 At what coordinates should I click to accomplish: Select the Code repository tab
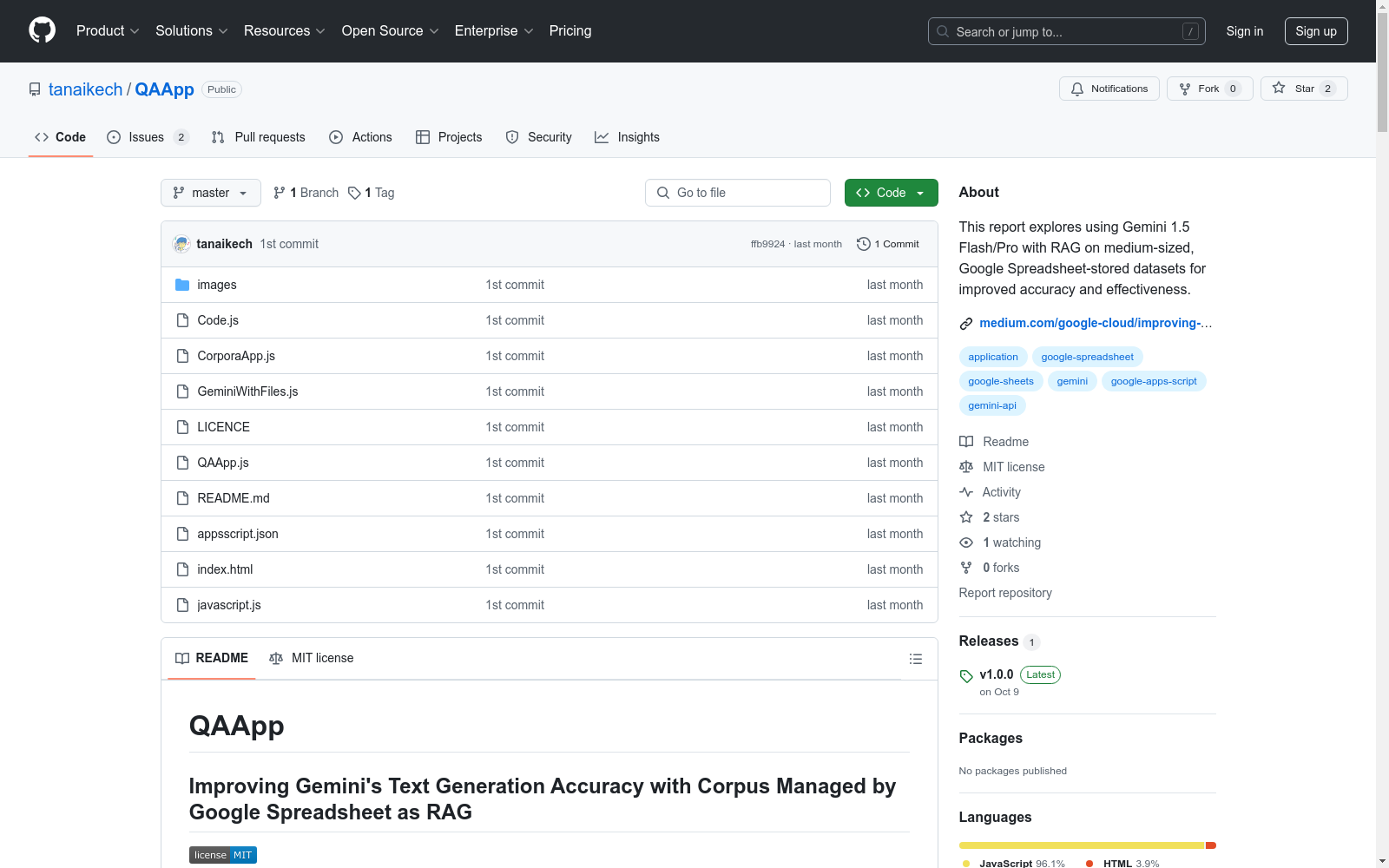(61, 137)
